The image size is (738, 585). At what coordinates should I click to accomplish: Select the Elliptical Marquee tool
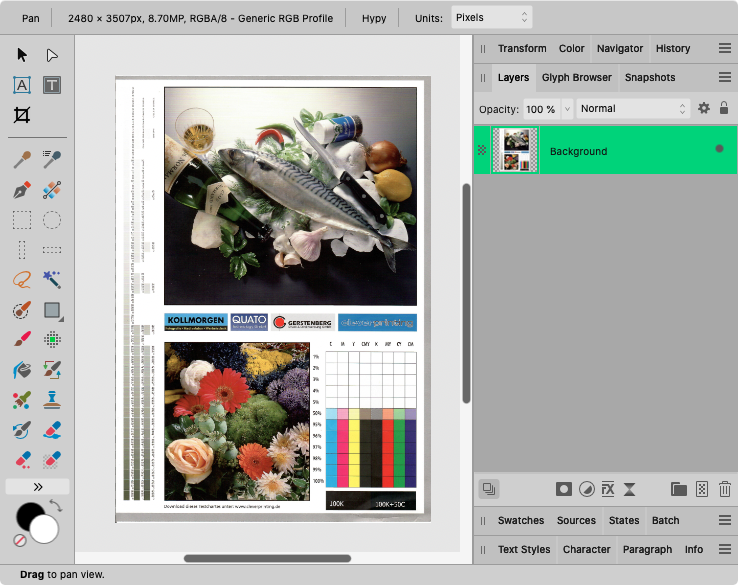click(x=52, y=220)
